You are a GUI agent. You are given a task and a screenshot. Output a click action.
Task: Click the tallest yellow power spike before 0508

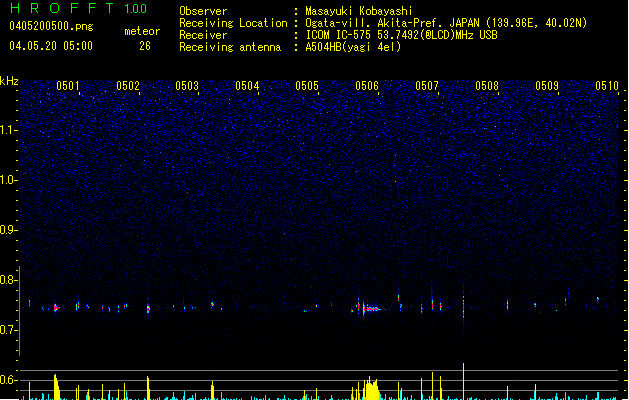(464, 381)
